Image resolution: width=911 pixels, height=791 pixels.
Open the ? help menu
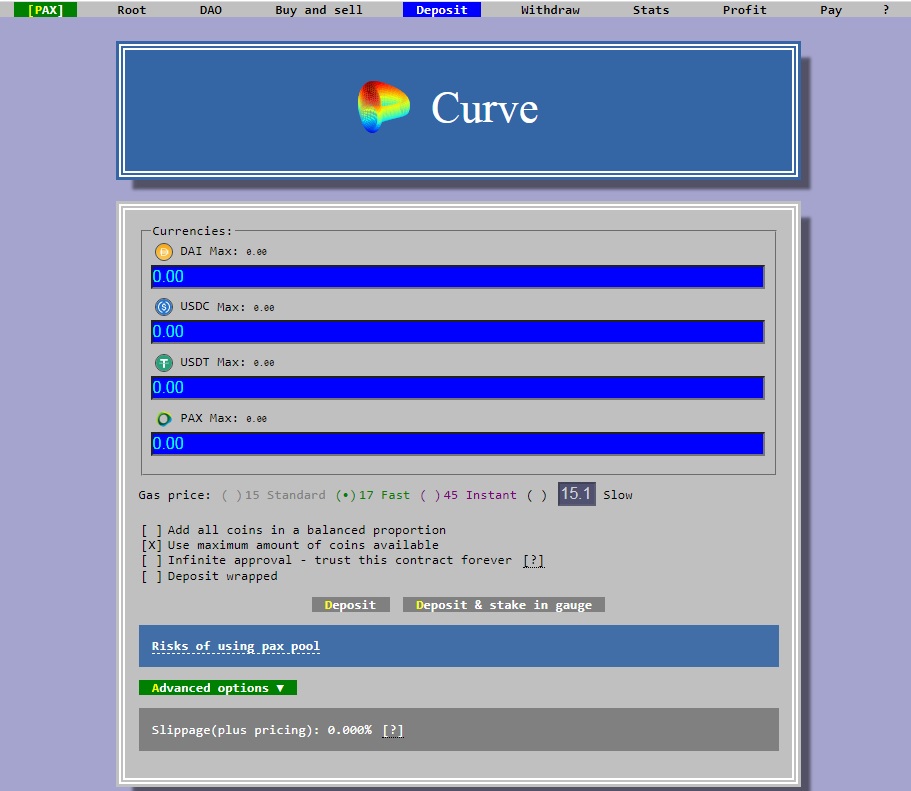885,10
